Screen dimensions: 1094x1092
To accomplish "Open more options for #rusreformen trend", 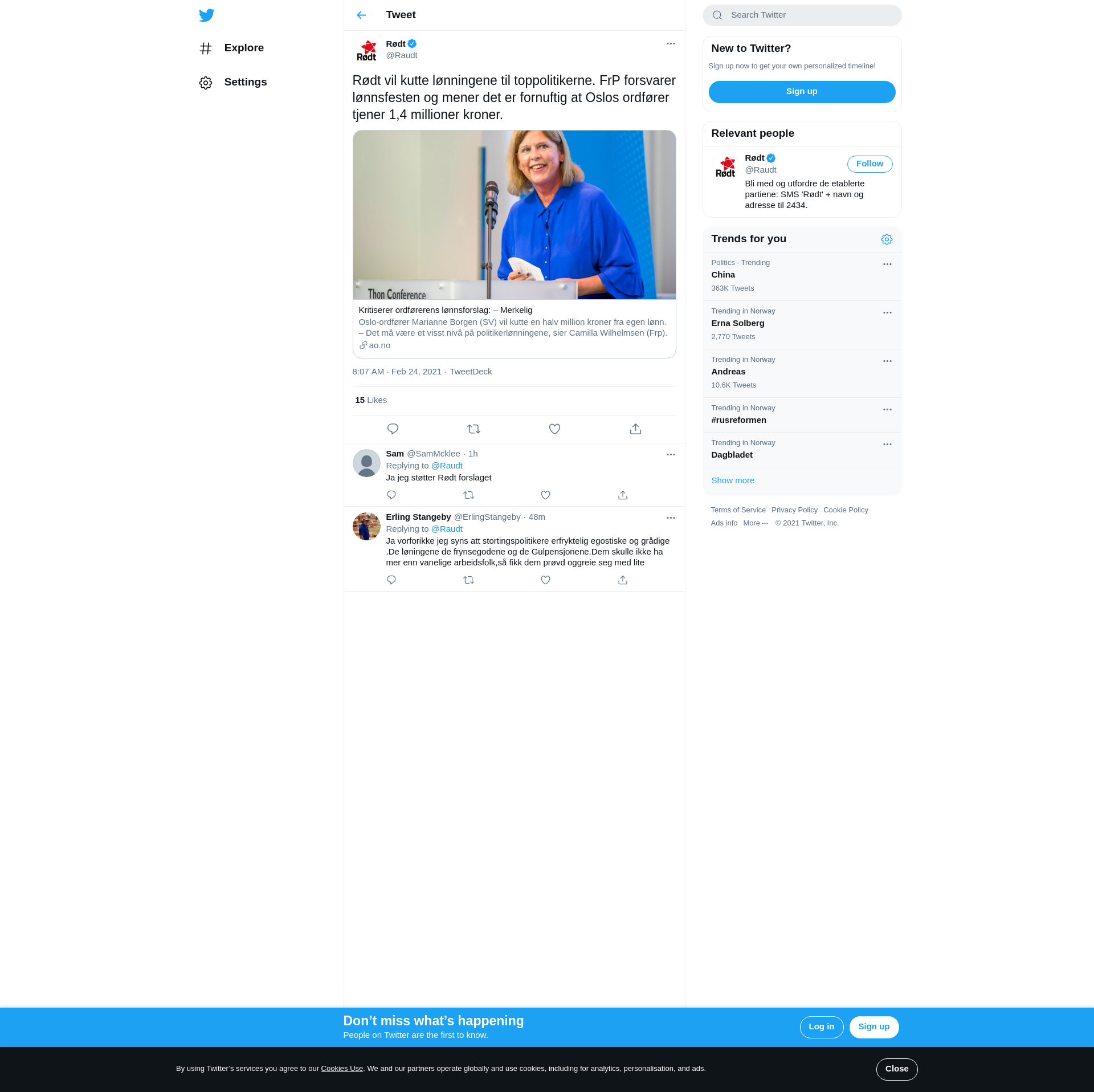I will coord(887,410).
